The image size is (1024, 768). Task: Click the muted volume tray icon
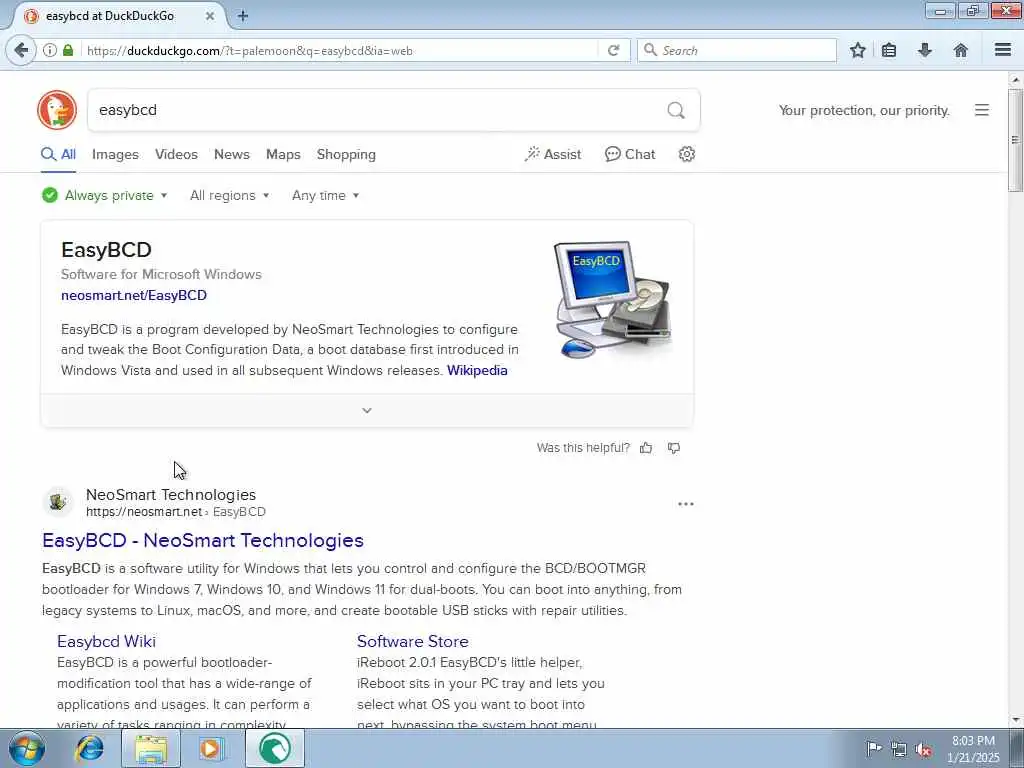[x=923, y=749]
